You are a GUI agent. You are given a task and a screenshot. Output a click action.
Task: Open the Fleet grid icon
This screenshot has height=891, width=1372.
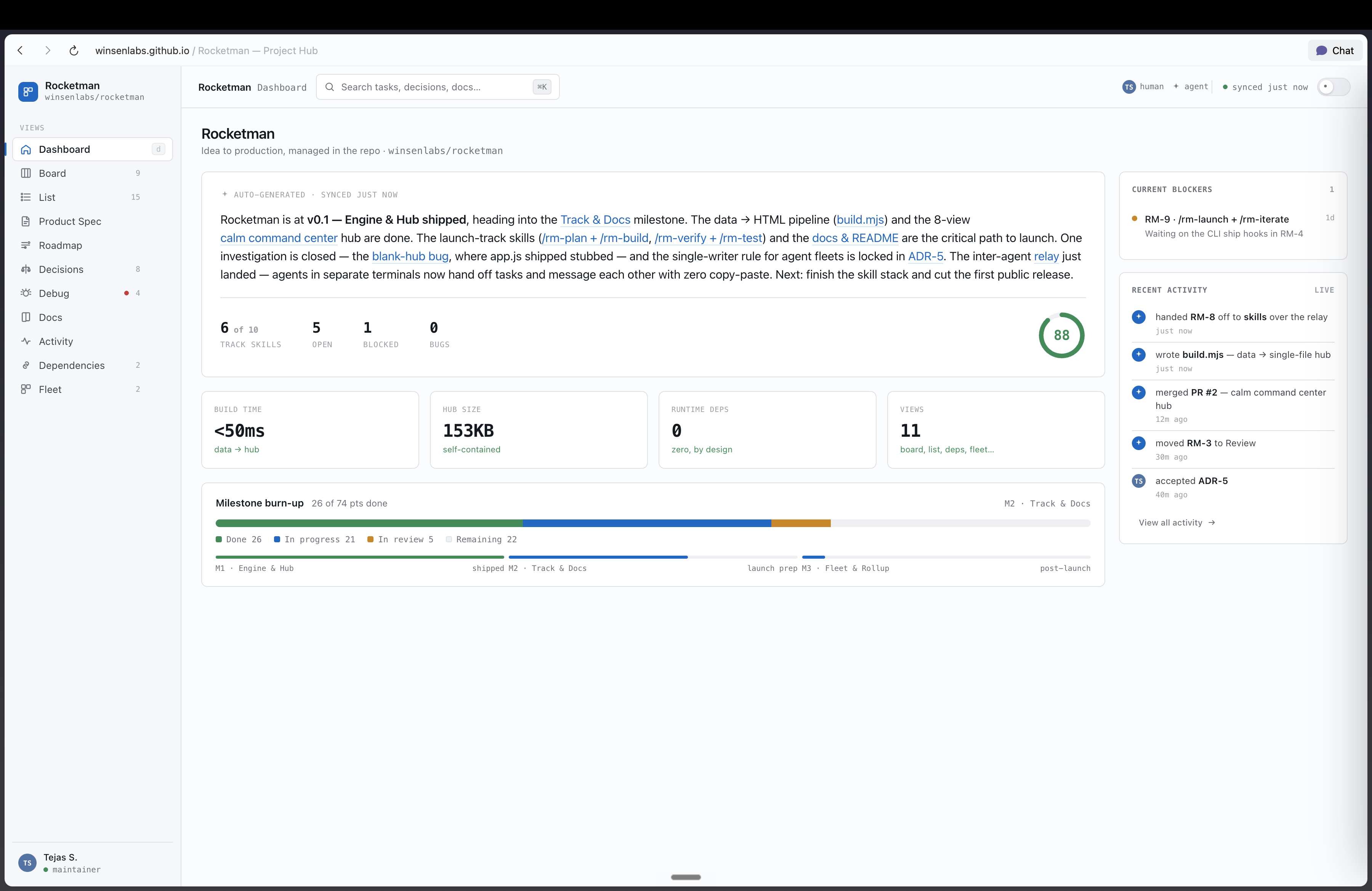[26, 389]
